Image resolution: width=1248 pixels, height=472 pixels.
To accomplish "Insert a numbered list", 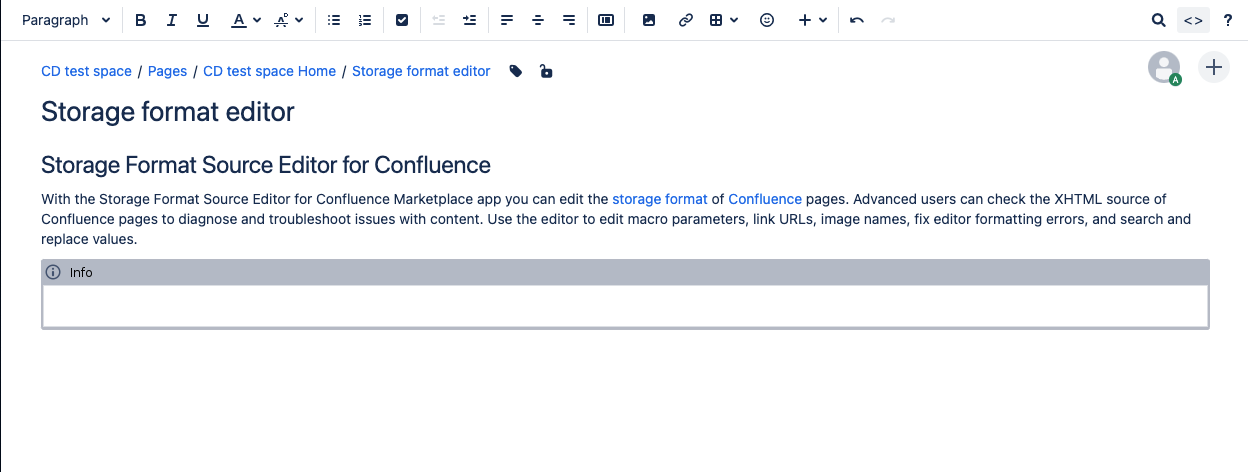I will pyautogui.click(x=365, y=20).
